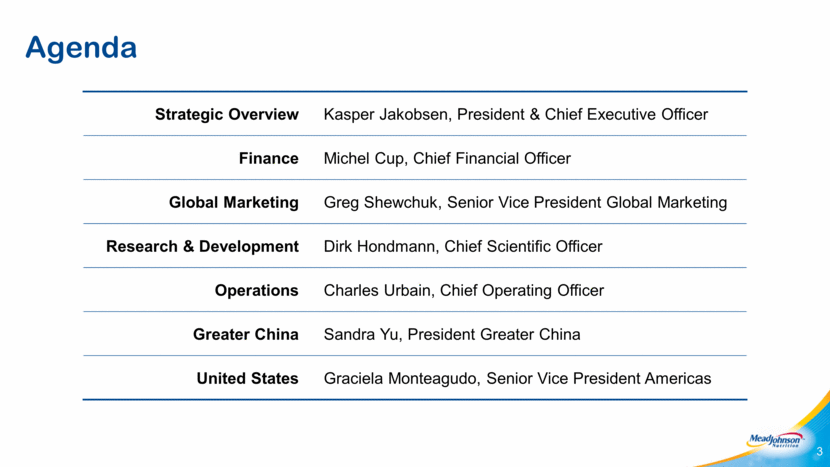This screenshot has height=467, width=830.
Task: Click the bottom blue table border line
Action: [x=415, y=400]
